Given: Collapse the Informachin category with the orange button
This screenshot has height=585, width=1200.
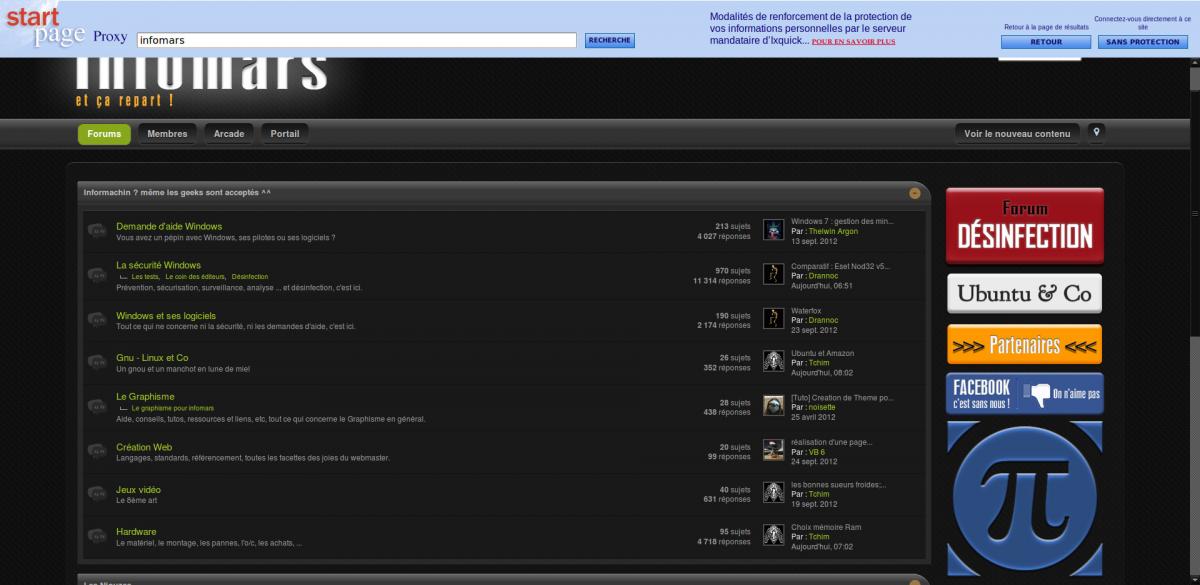Looking at the screenshot, I should 914,192.
